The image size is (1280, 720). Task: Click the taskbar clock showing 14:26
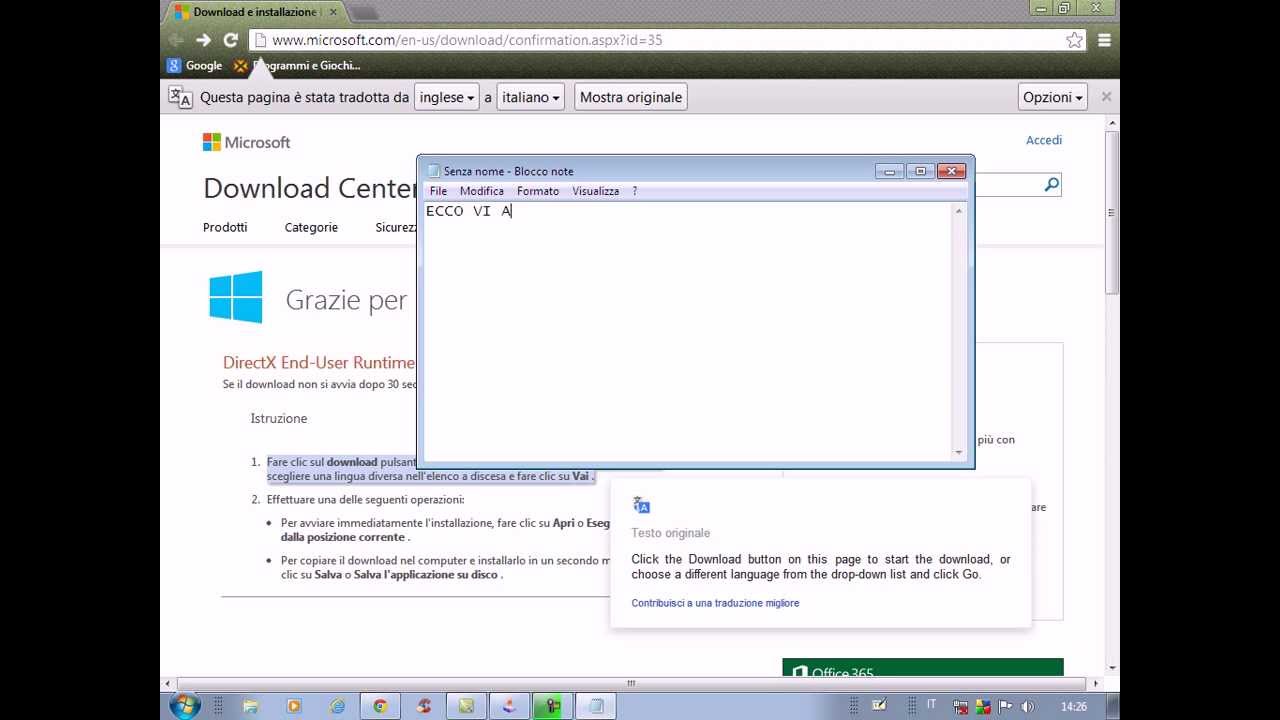tap(1073, 706)
